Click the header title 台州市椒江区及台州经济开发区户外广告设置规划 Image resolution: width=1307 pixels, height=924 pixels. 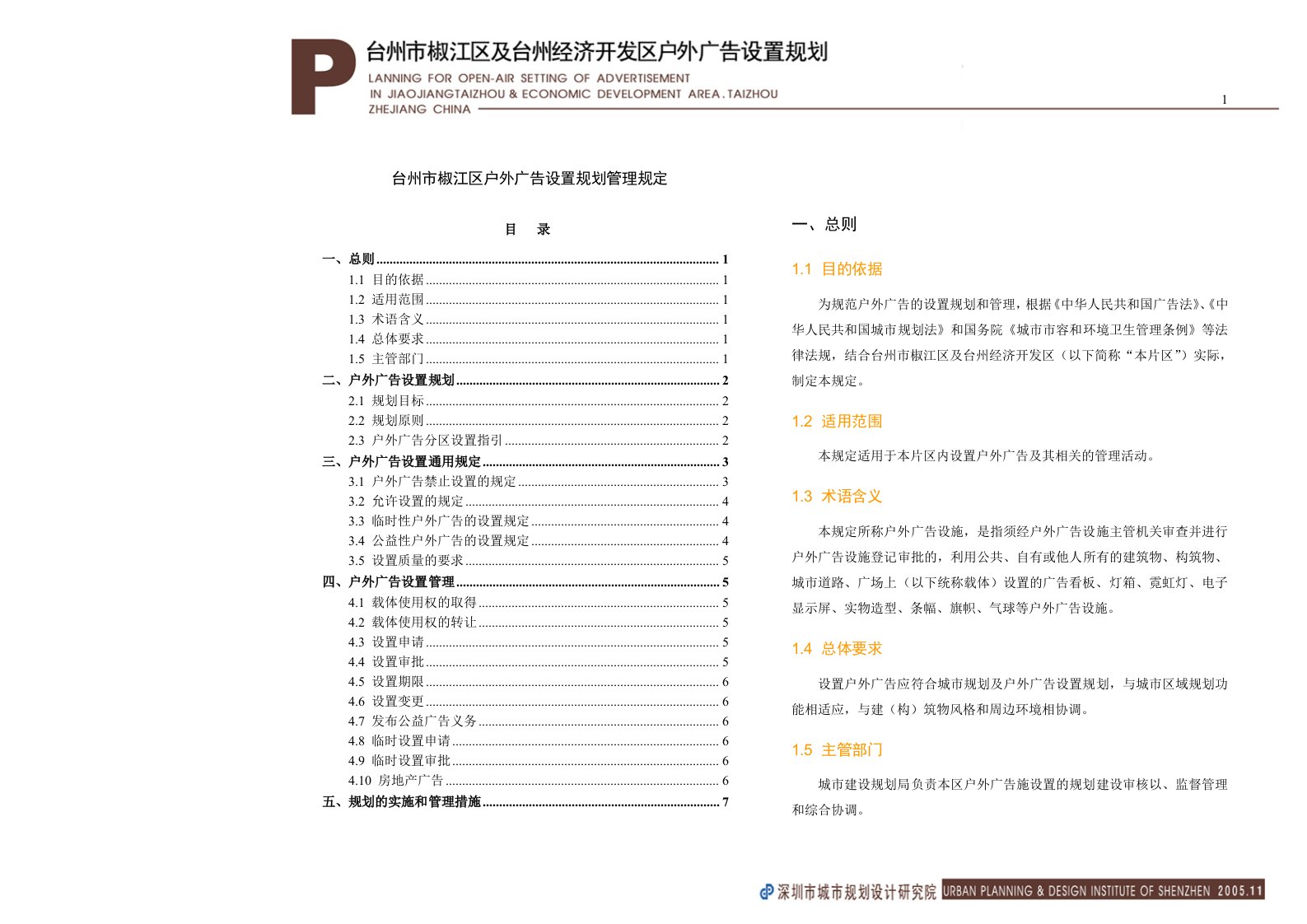[596, 52]
